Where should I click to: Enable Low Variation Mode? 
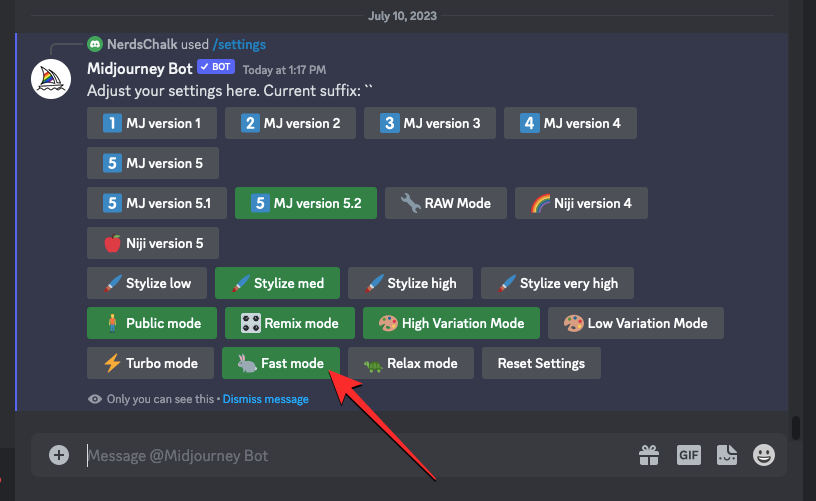636,323
